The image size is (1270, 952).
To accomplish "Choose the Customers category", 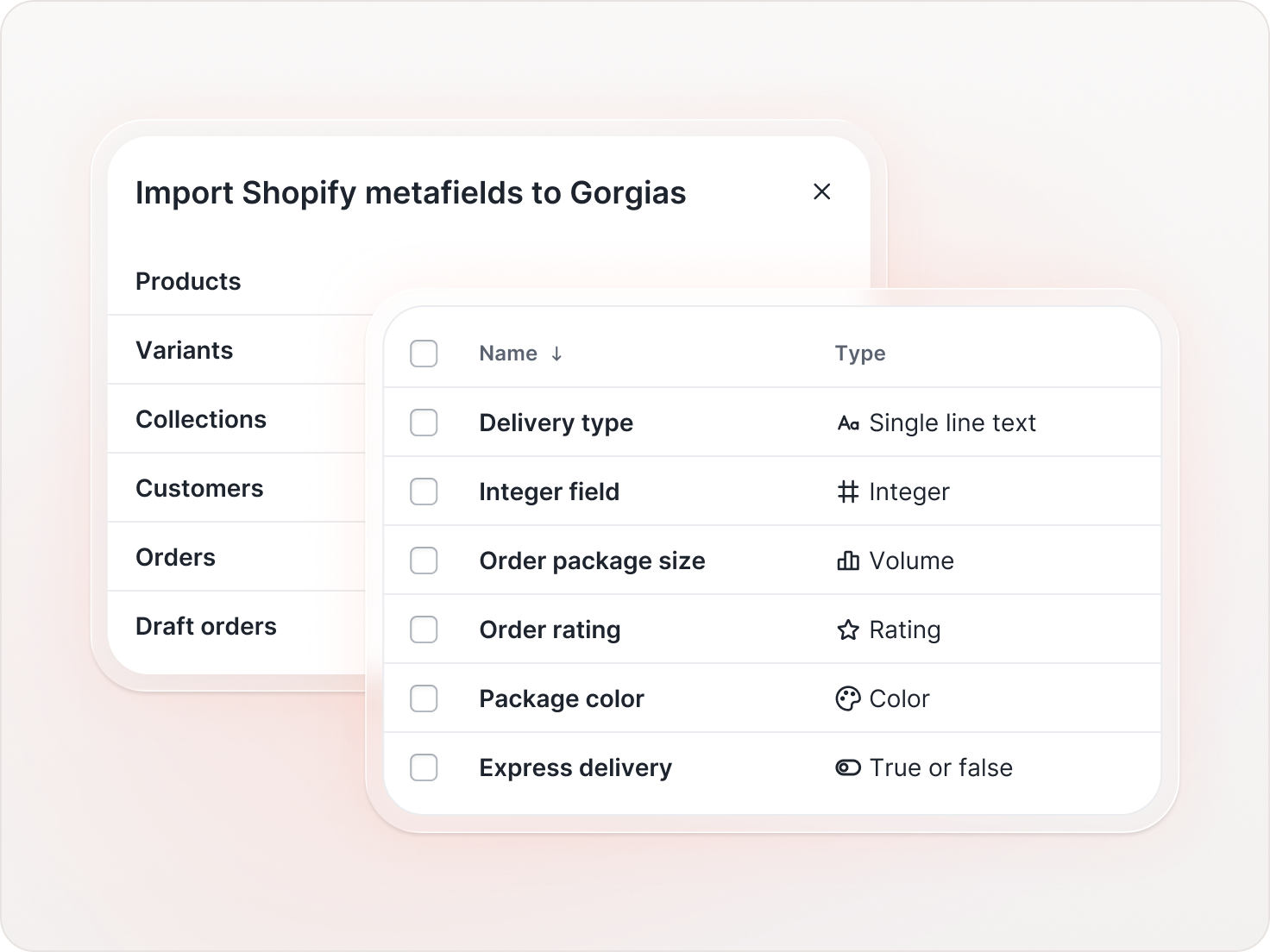I will 199,488.
